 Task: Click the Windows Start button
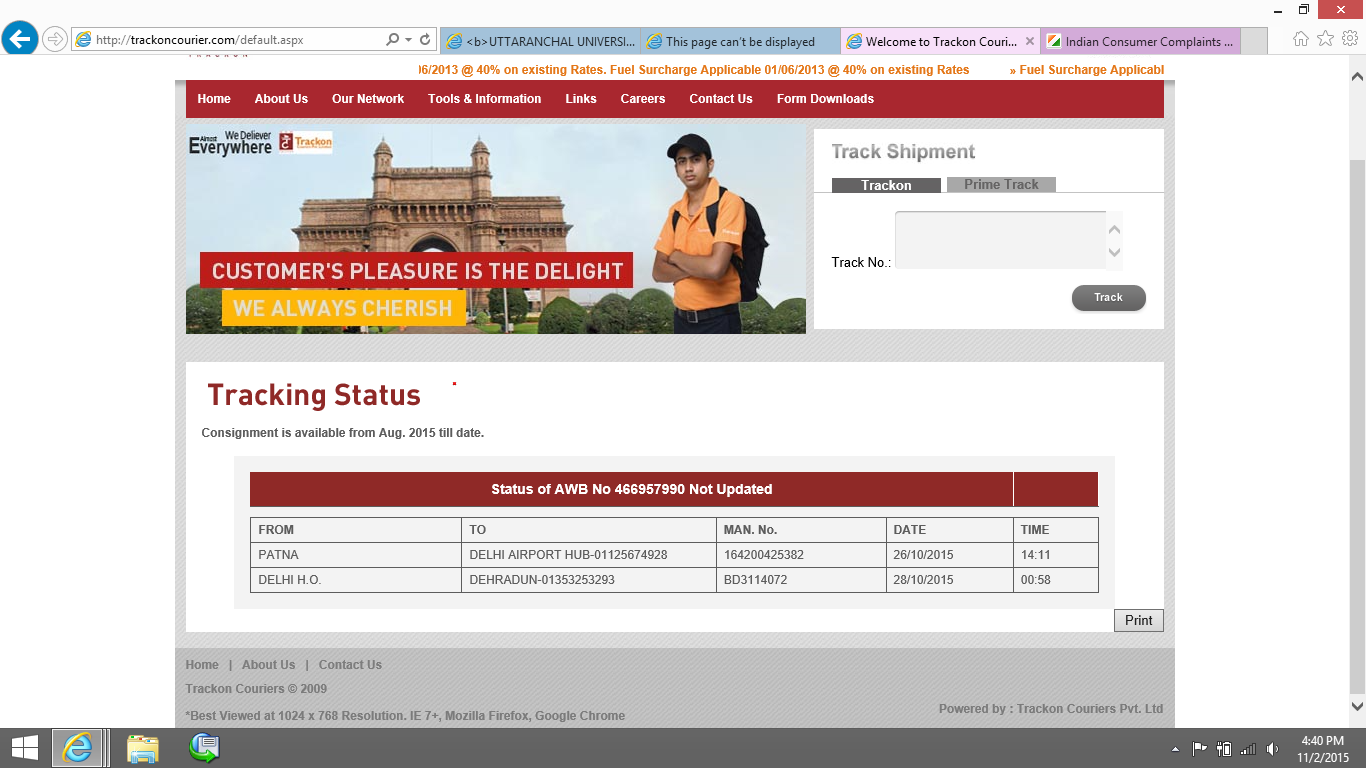(x=24, y=747)
